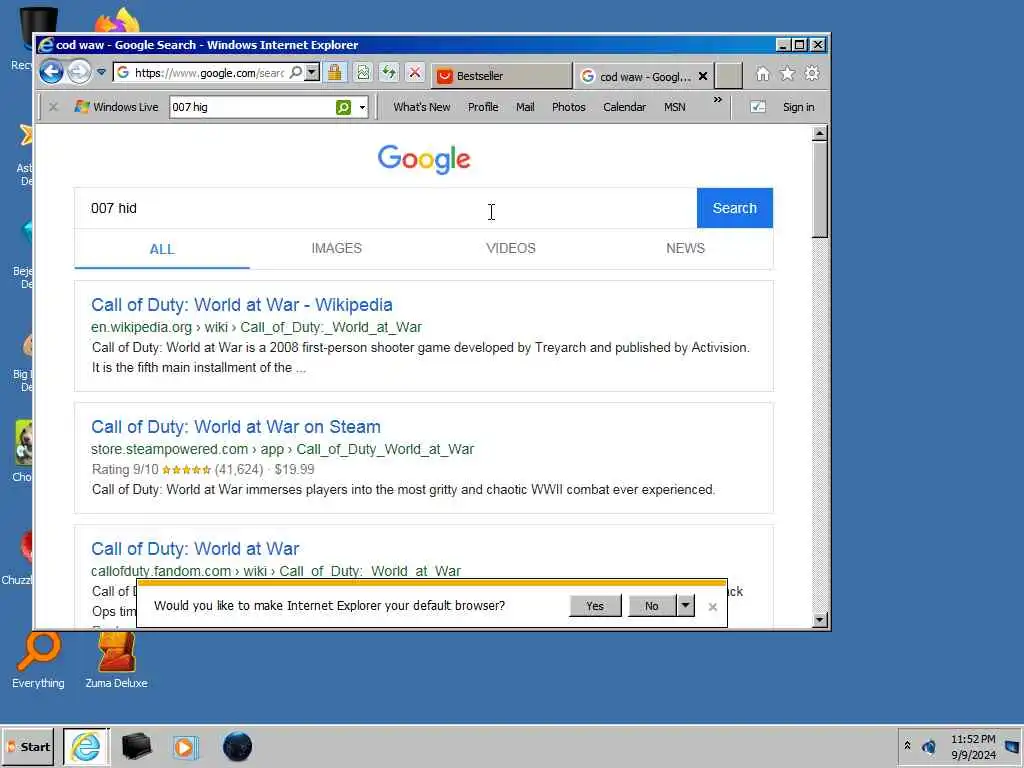Image resolution: width=1024 pixels, height=768 pixels.
Task: Refresh the page with green arrows icon
Action: coord(389,72)
